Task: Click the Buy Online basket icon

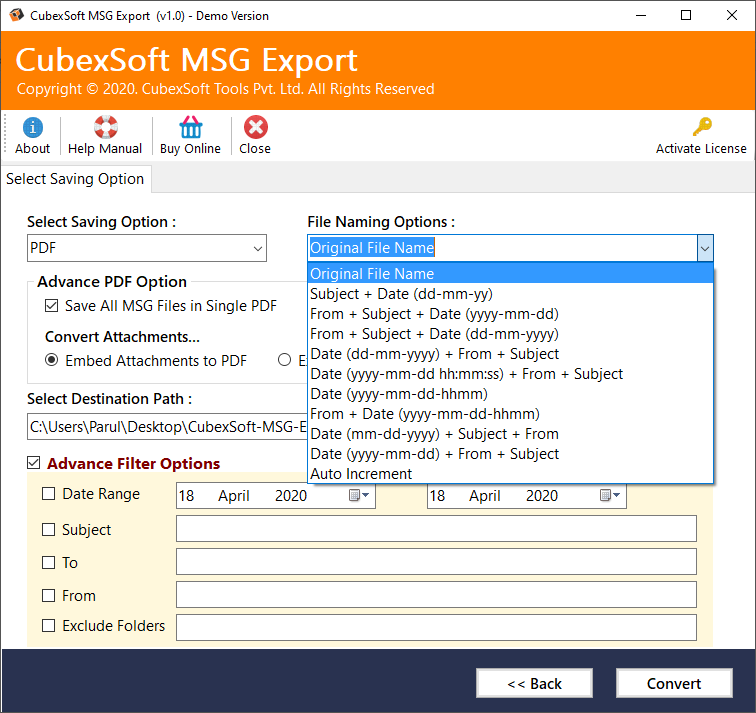Action: (x=190, y=128)
